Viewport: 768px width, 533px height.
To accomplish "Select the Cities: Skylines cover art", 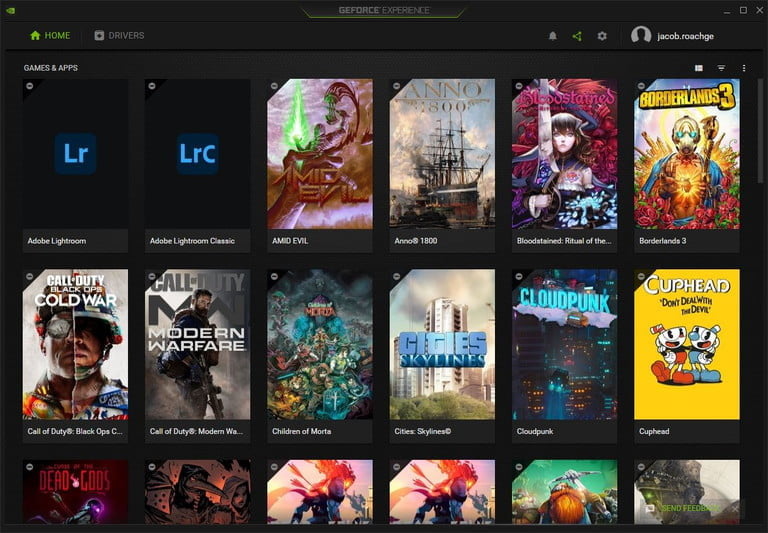I will pyautogui.click(x=442, y=343).
